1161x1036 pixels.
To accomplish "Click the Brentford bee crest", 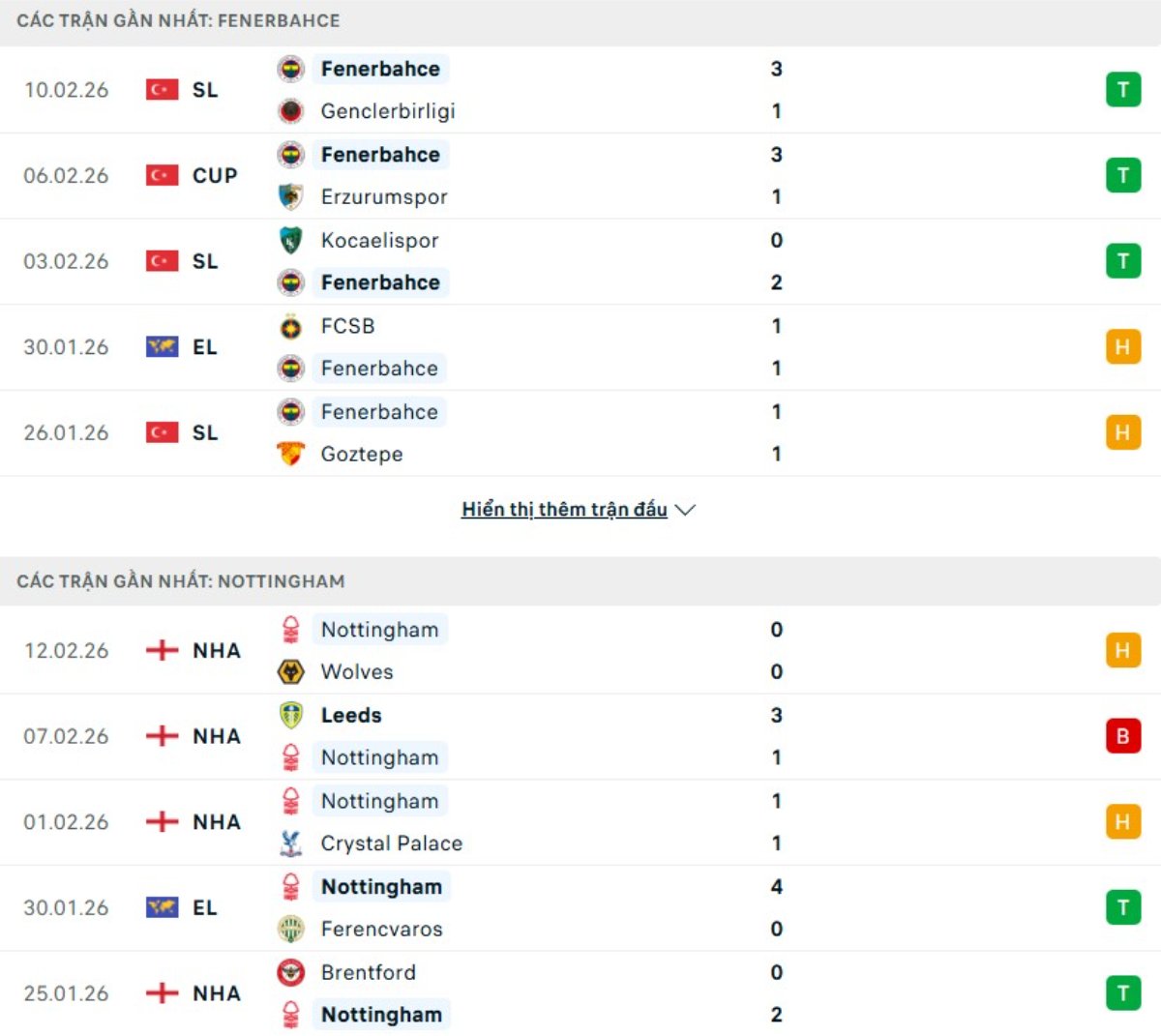I will point(292,972).
